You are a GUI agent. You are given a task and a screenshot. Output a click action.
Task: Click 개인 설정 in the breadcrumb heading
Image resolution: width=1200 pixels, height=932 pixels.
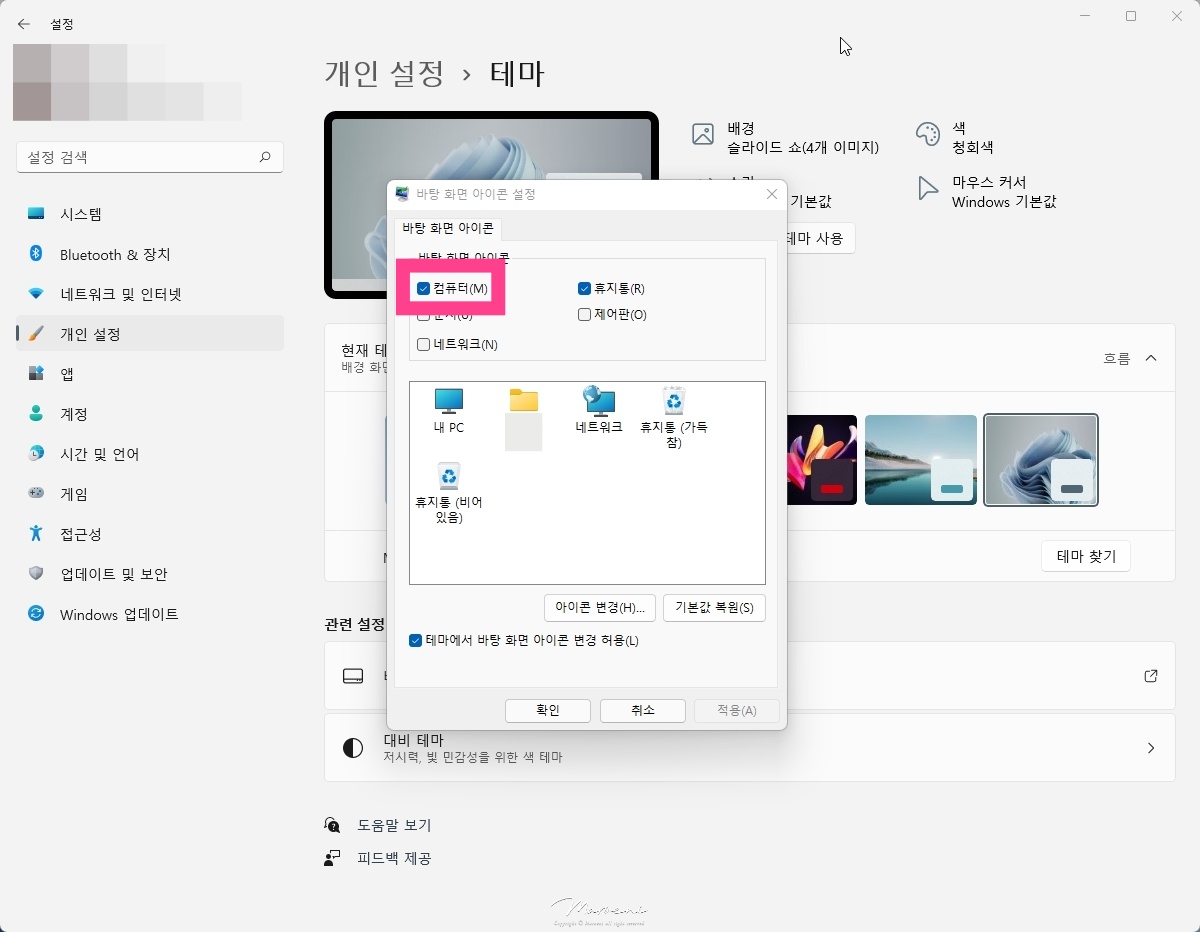point(384,73)
